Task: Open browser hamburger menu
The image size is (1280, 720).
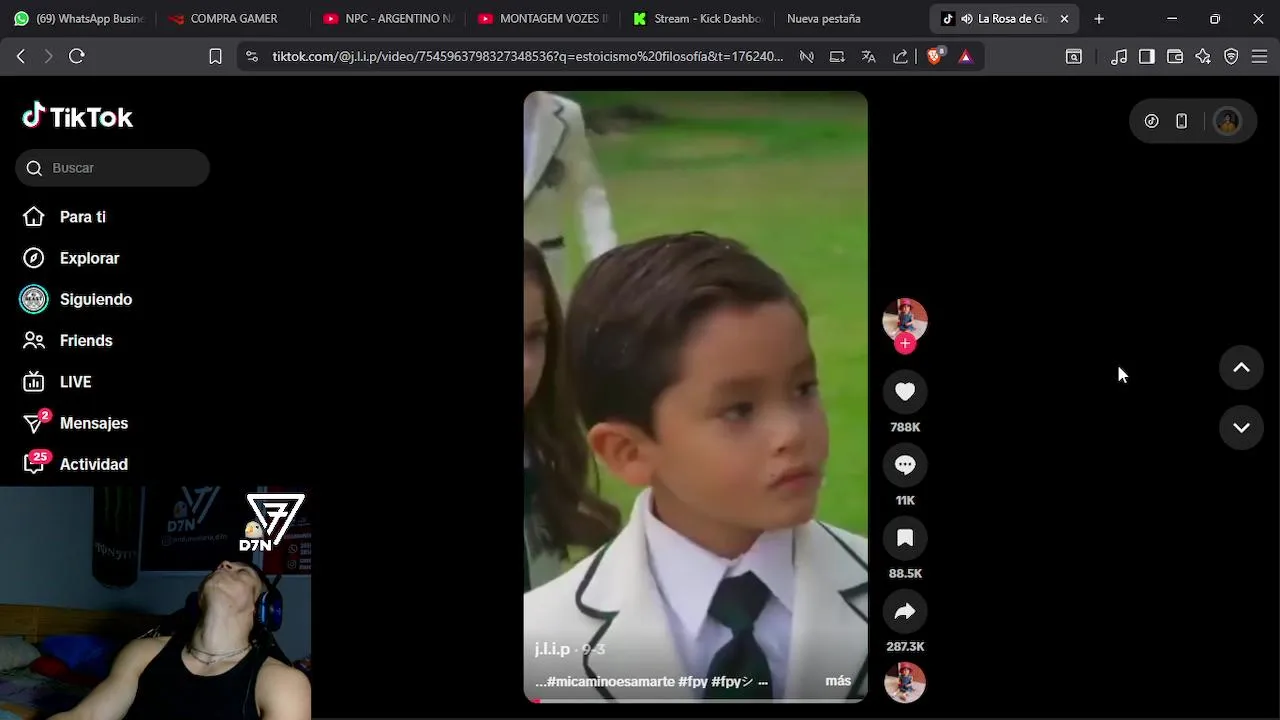Action: point(1259,57)
